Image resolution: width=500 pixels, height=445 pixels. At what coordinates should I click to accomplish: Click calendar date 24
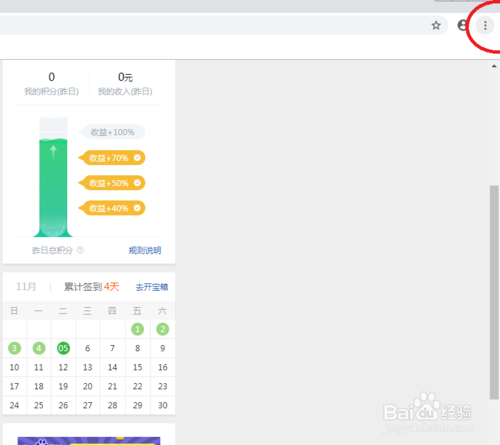click(14, 405)
